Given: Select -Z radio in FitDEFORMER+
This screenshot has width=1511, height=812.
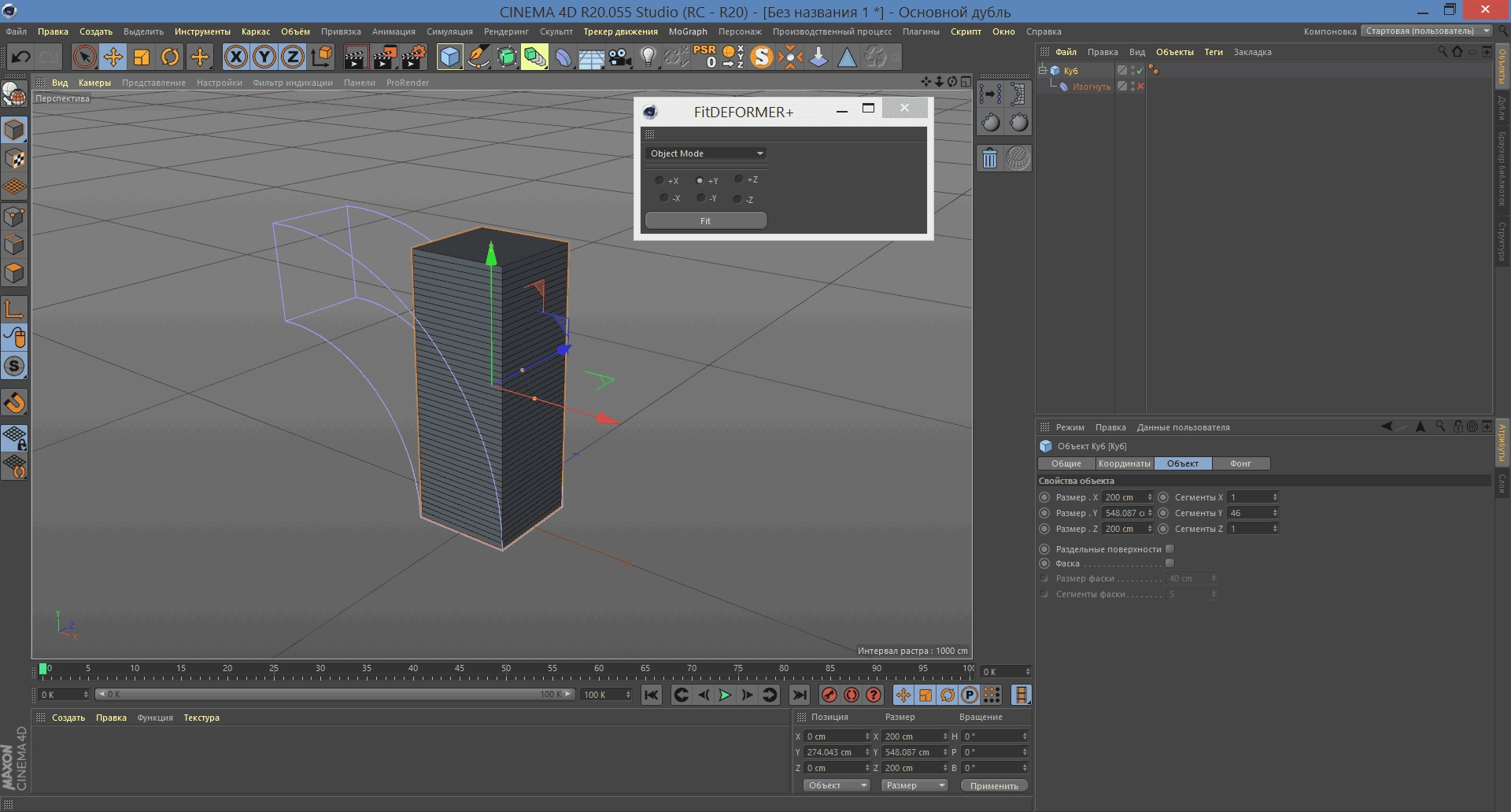Looking at the screenshot, I should [x=737, y=199].
